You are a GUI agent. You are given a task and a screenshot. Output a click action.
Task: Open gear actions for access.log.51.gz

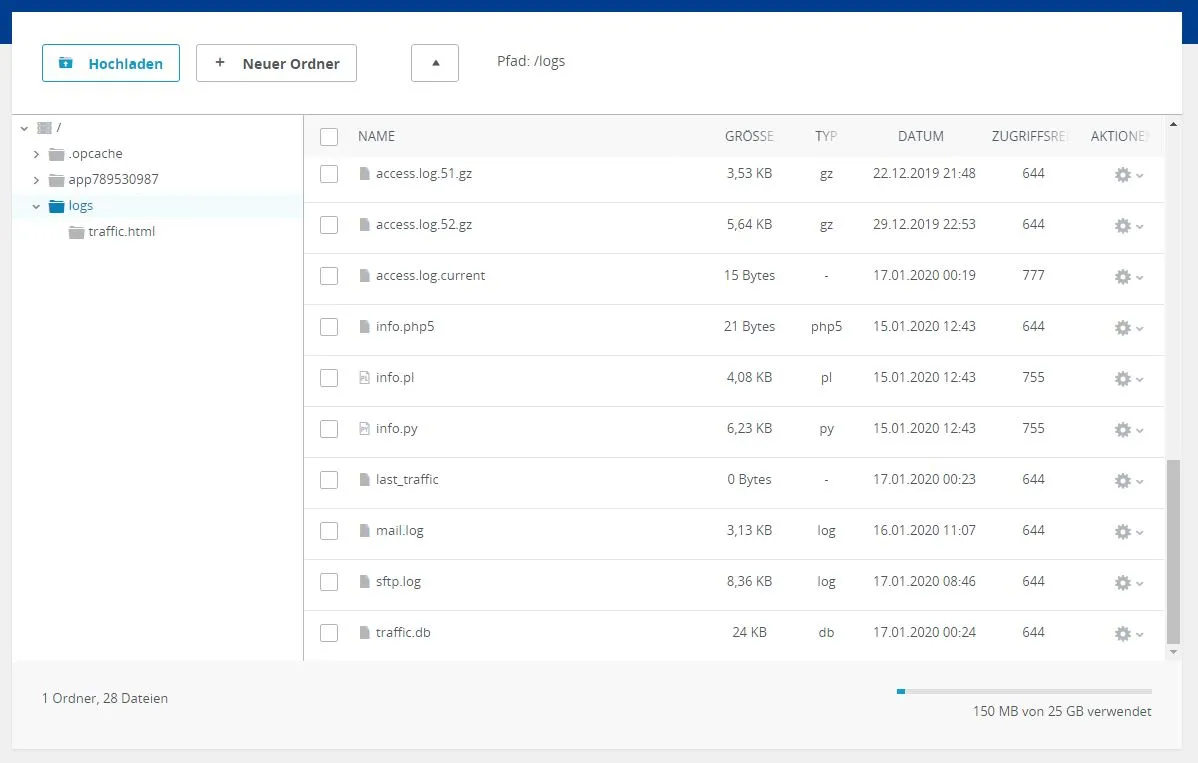click(x=1128, y=175)
